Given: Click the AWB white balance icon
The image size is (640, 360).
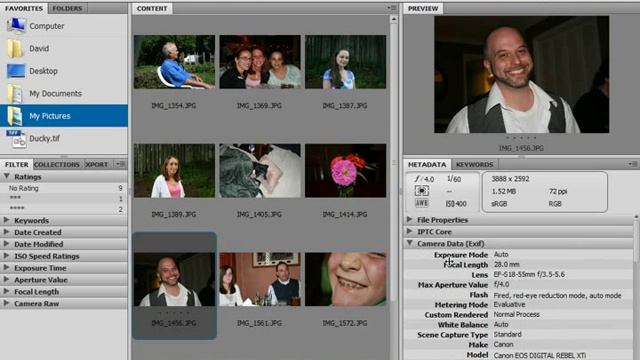Looking at the screenshot, I should click(422, 203).
